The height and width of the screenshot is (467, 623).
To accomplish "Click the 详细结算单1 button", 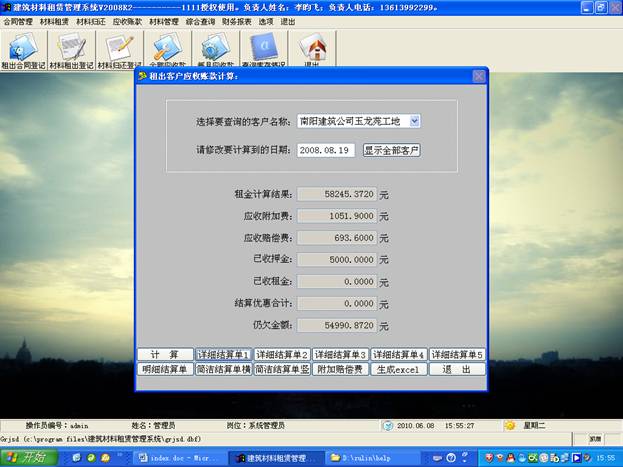I will pos(223,355).
